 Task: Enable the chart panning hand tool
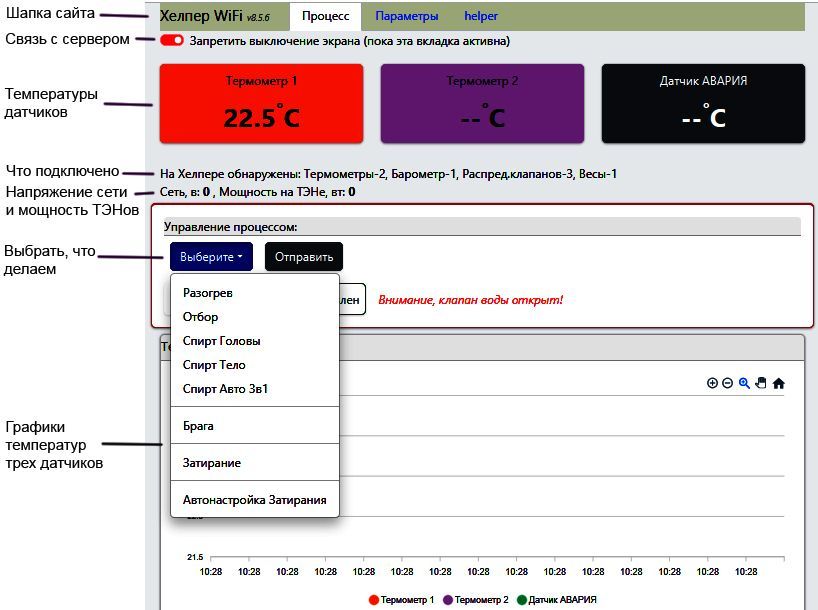(760, 383)
